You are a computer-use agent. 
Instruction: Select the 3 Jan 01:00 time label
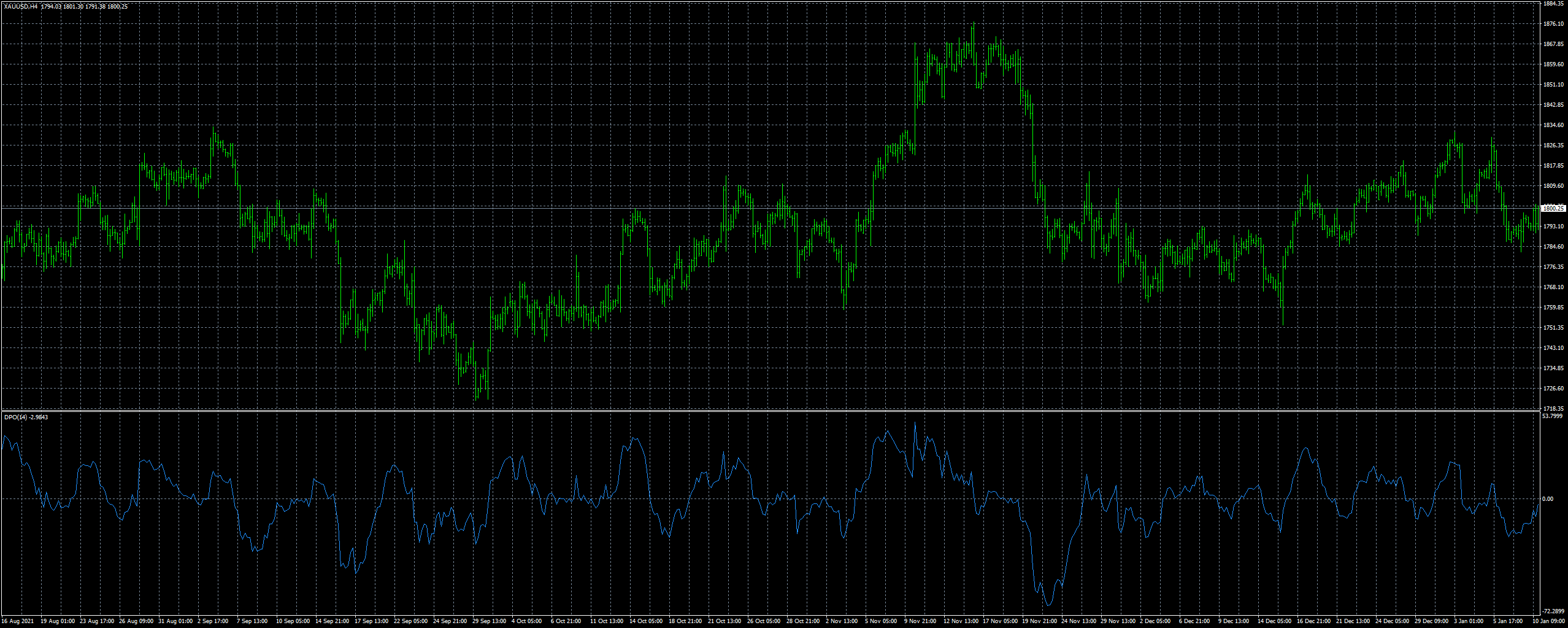(1469, 621)
